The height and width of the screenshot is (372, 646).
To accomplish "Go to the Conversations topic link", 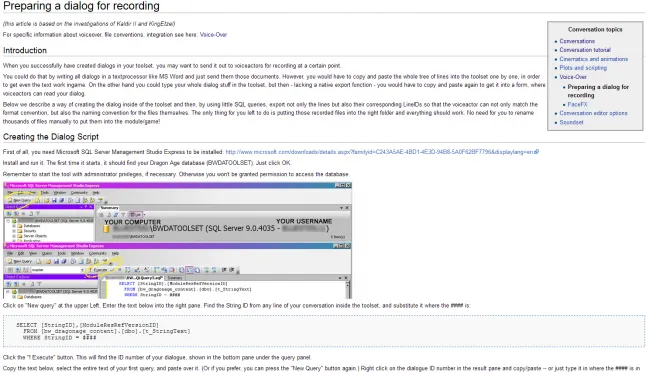I will click(577, 41).
